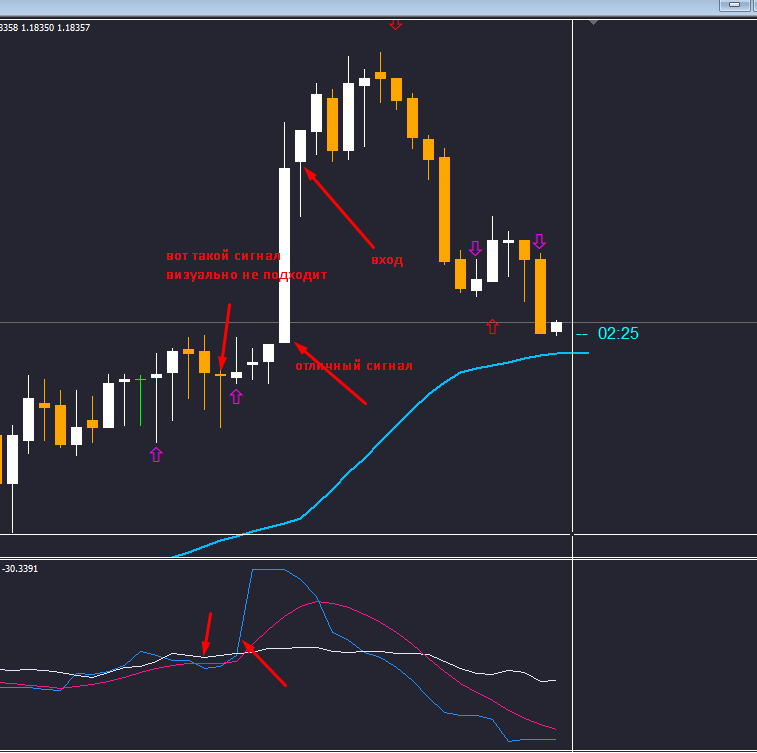The height and width of the screenshot is (753, 757).
Task: Click the gray chart shift triangle marker
Action: 593,22
